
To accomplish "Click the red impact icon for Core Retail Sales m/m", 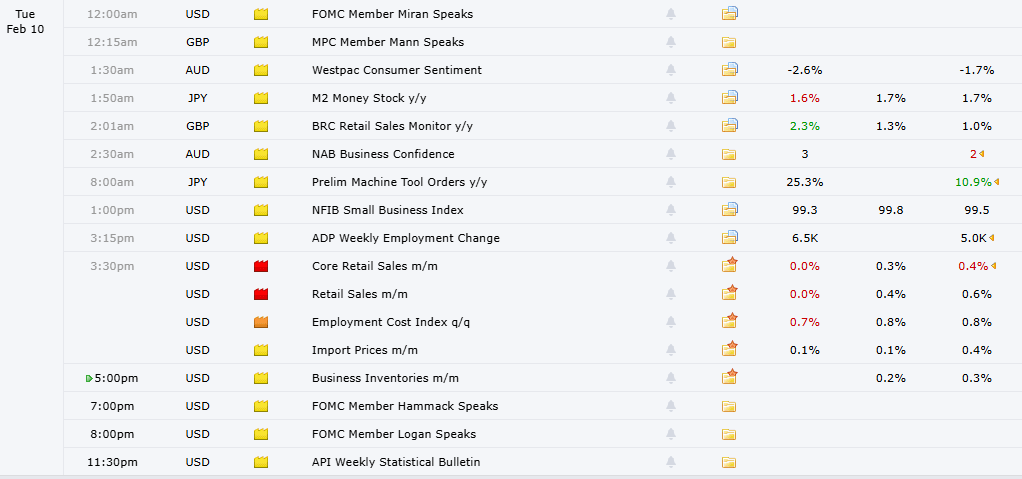I will [x=262, y=266].
